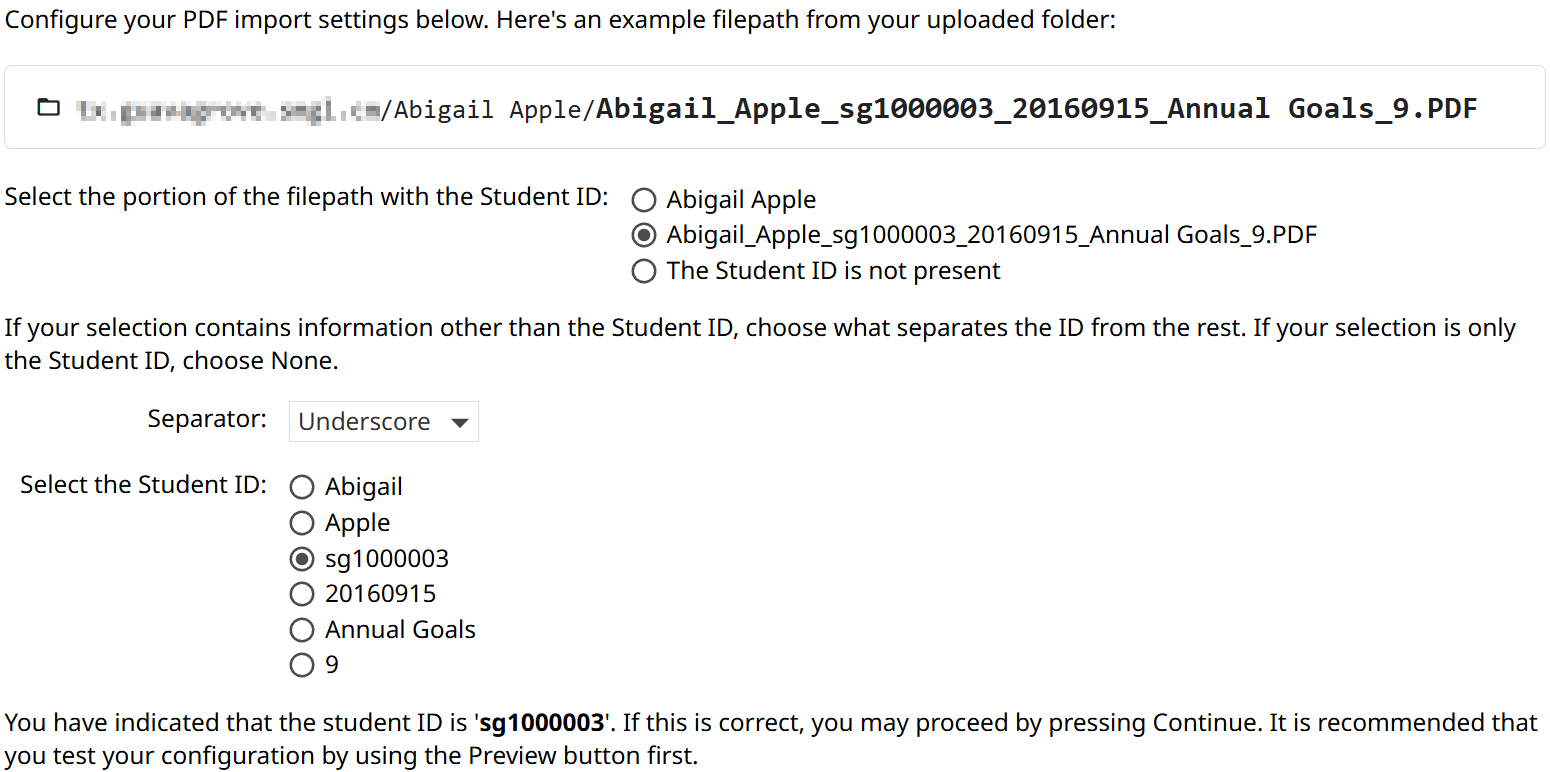Viewport: 1550px width, 772px height.
Task: Pick "Abigail" as the Student ID
Action: [302, 487]
